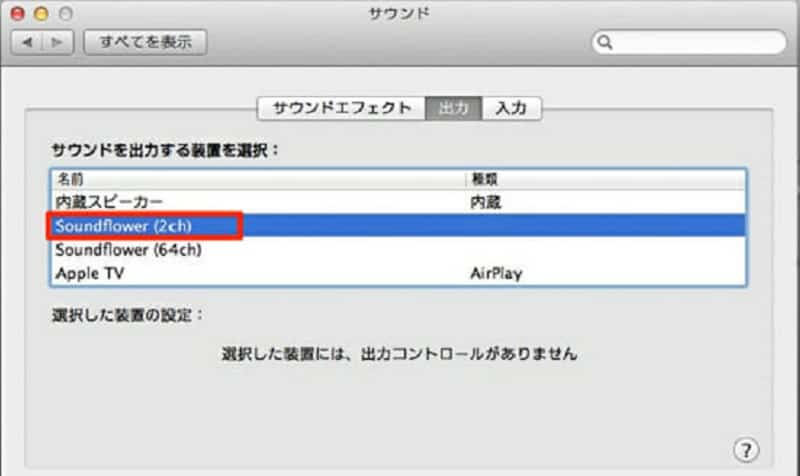
Task: Select the 出力 tab
Action: [454, 108]
